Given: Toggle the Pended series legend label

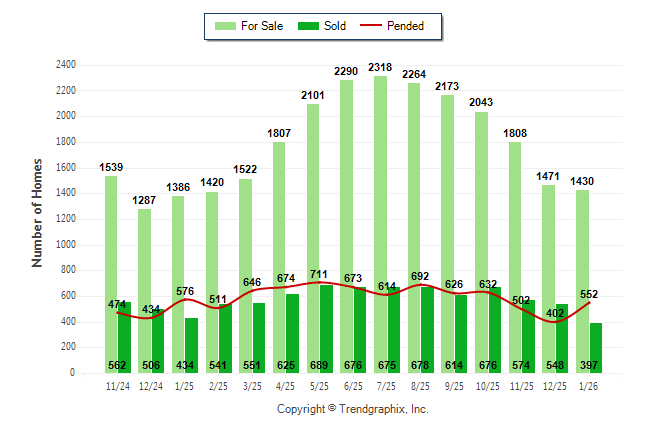Looking at the screenshot, I should click(419, 27).
